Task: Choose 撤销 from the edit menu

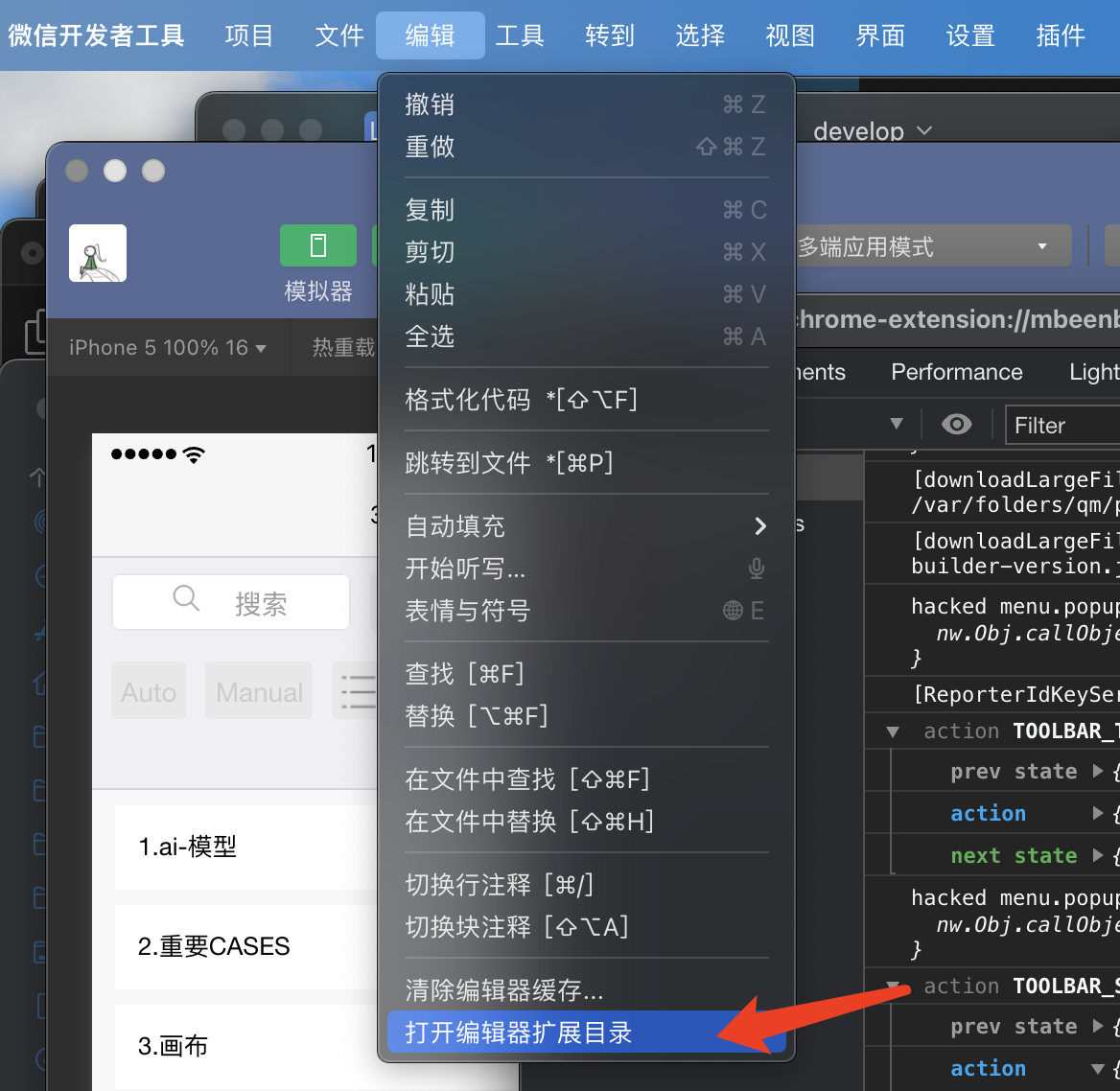Action: 587,104
